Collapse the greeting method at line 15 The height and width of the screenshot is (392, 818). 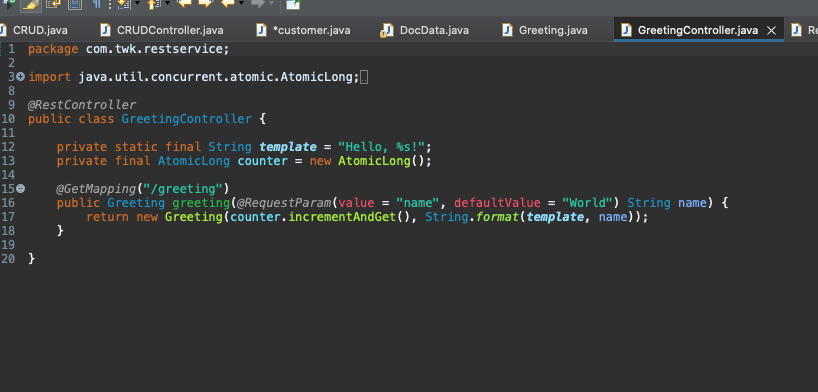pos(20,188)
